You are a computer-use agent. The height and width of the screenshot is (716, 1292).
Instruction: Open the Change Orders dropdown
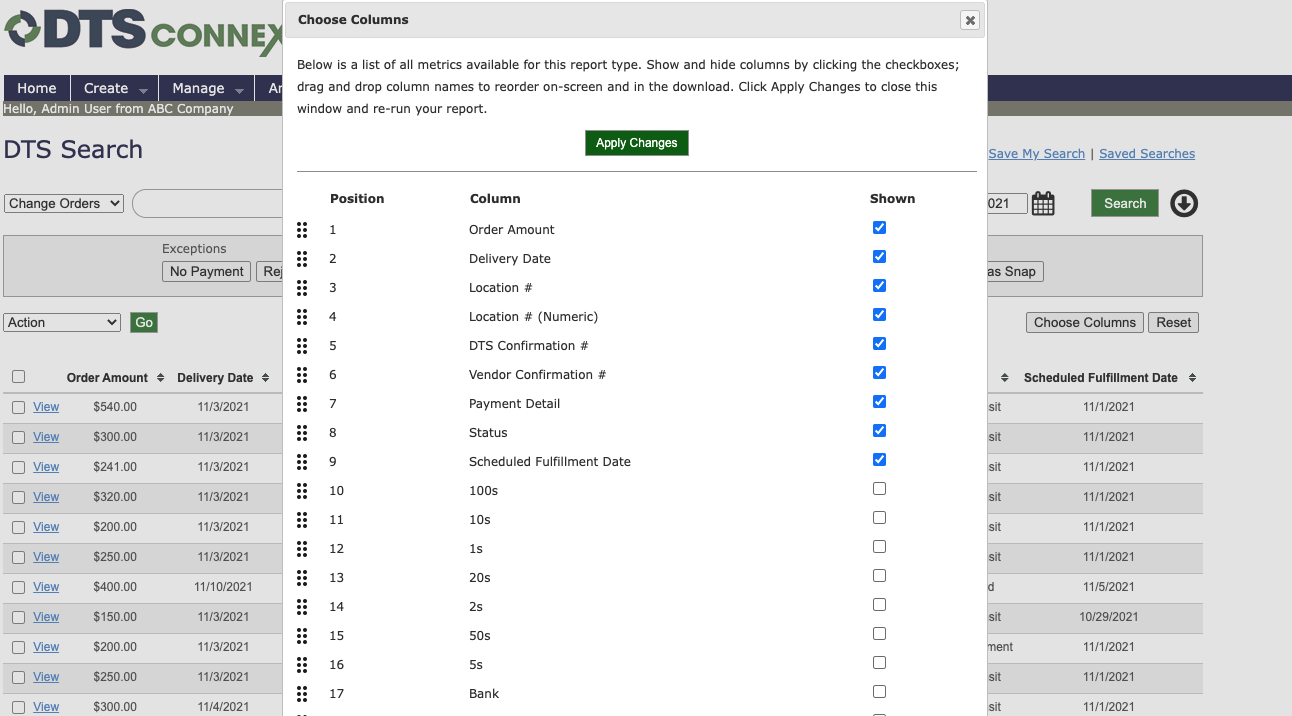pos(64,203)
